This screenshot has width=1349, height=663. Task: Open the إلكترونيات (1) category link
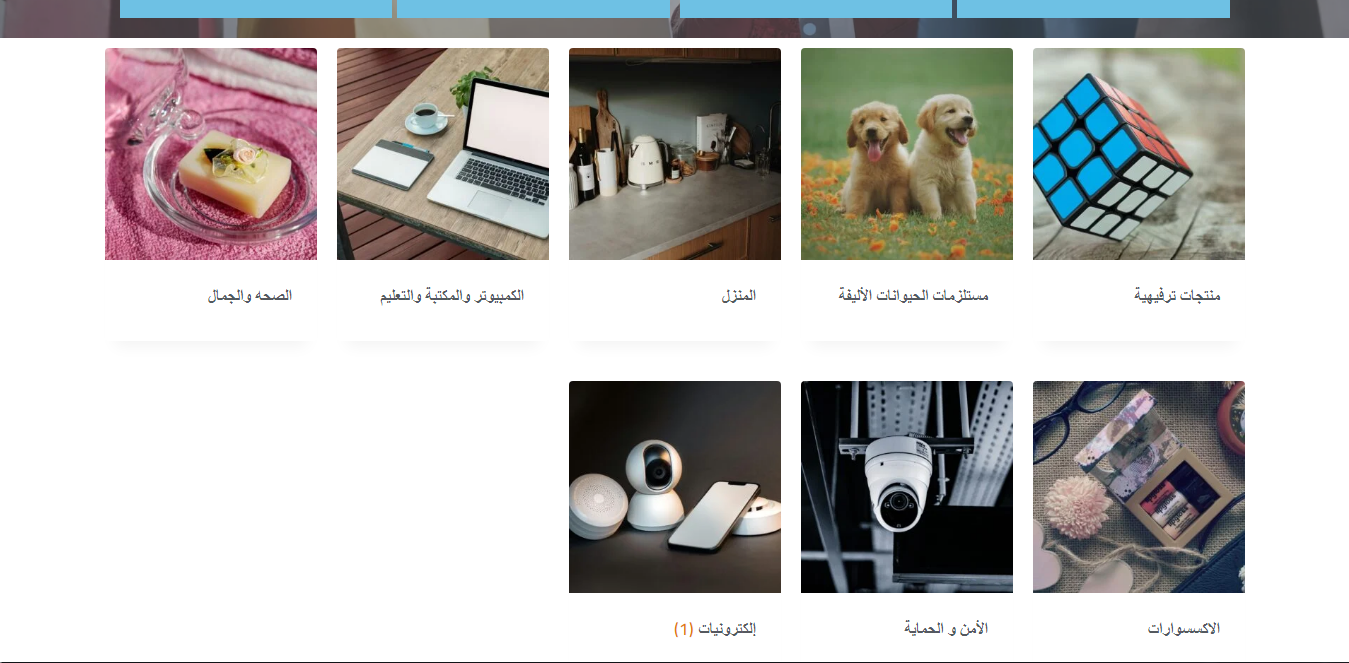(x=715, y=629)
